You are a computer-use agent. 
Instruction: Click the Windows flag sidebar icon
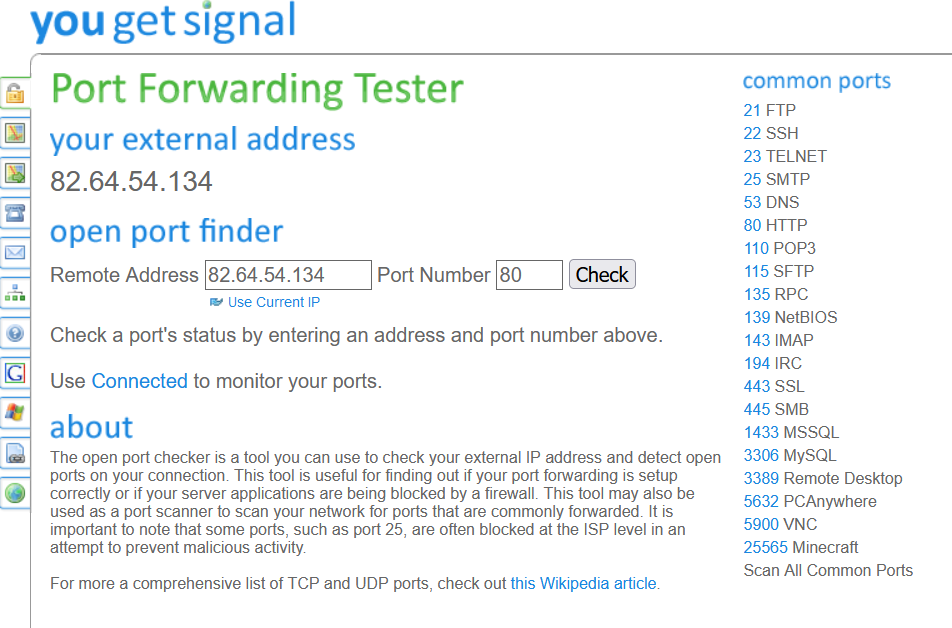click(14, 412)
